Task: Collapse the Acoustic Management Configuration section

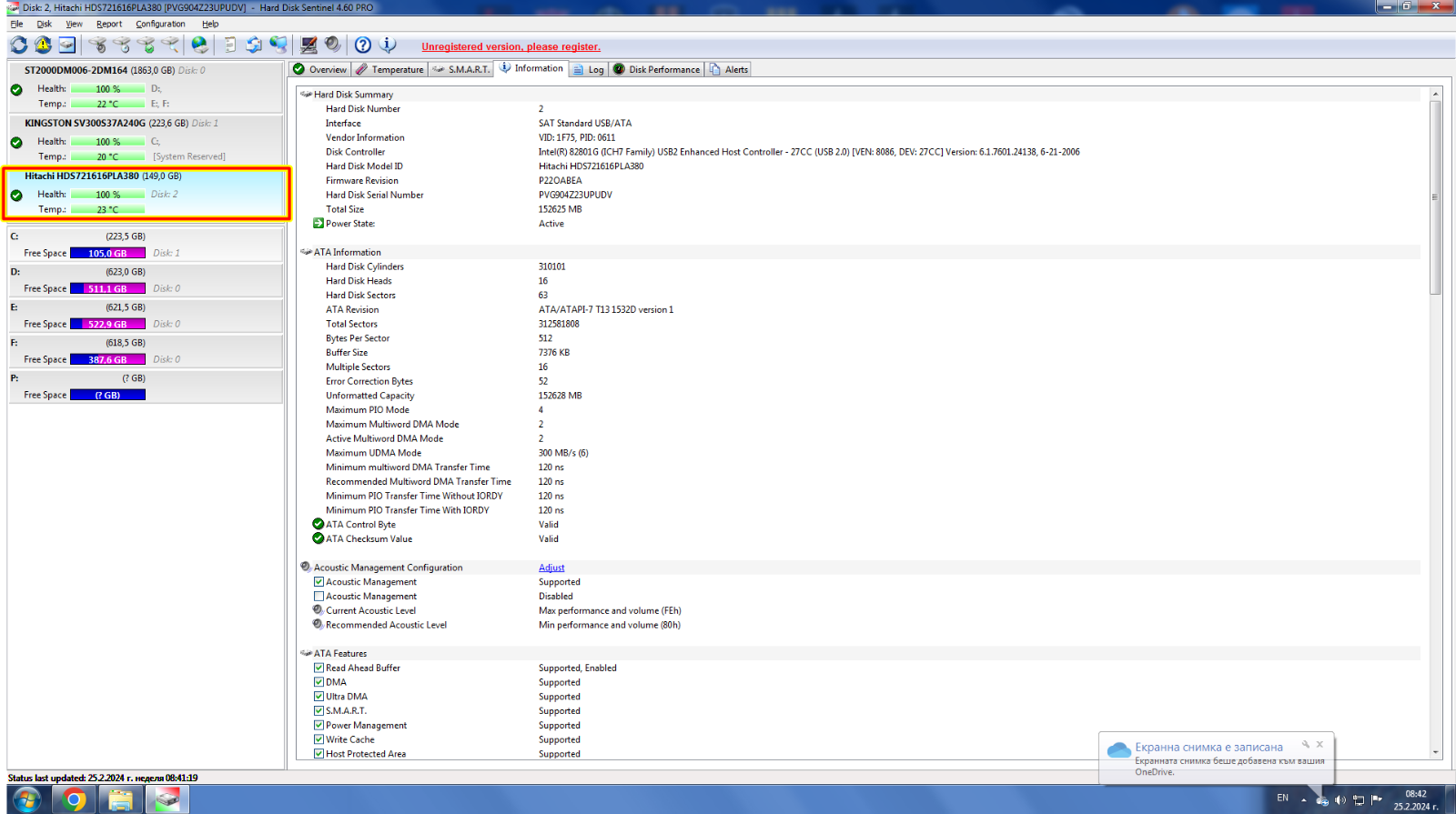Action: click(x=306, y=567)
